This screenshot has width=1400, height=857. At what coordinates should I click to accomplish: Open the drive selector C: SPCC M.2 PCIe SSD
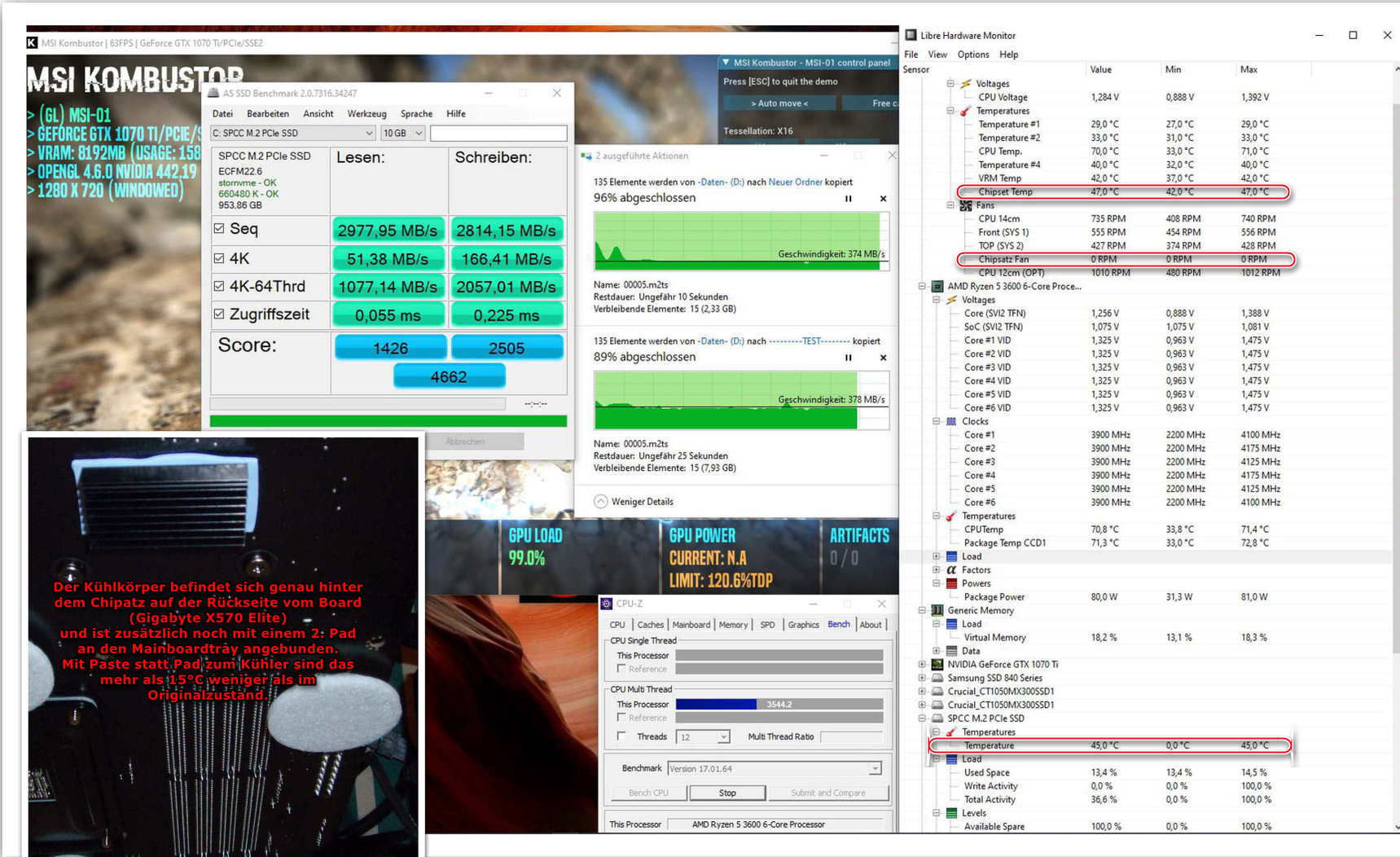click(x=293, y=133)
